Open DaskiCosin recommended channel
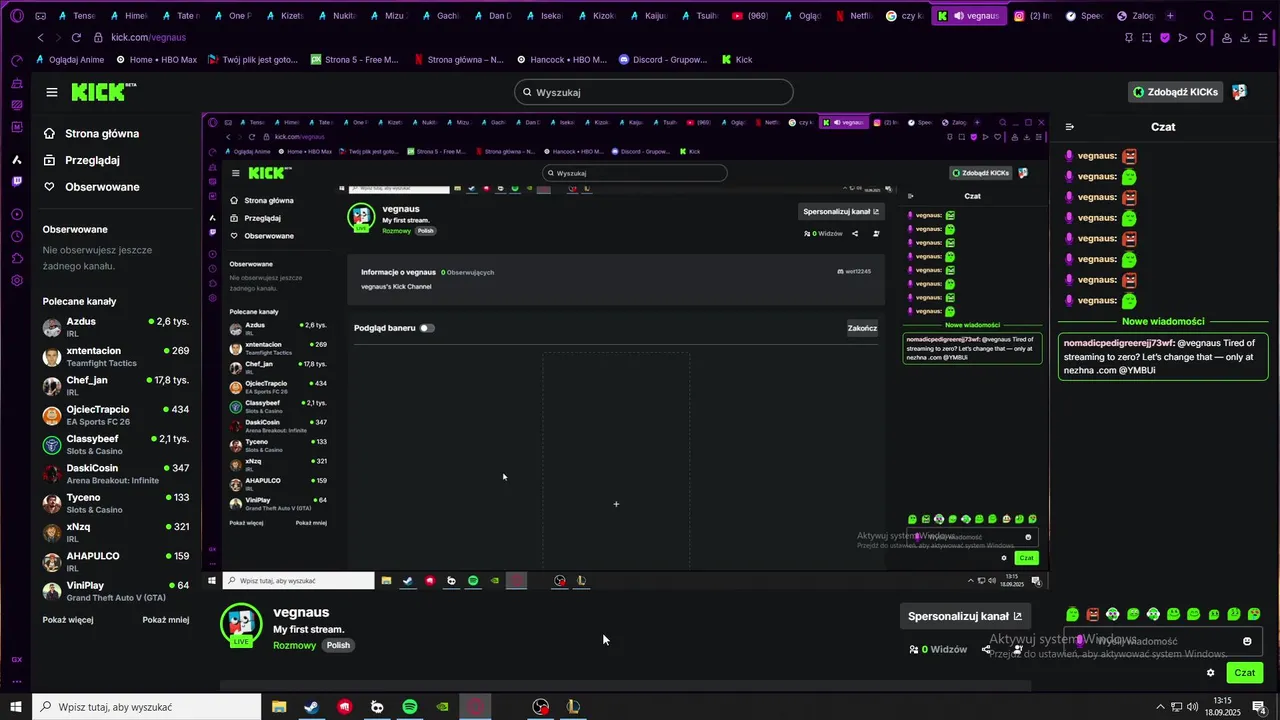 [116, 474]
